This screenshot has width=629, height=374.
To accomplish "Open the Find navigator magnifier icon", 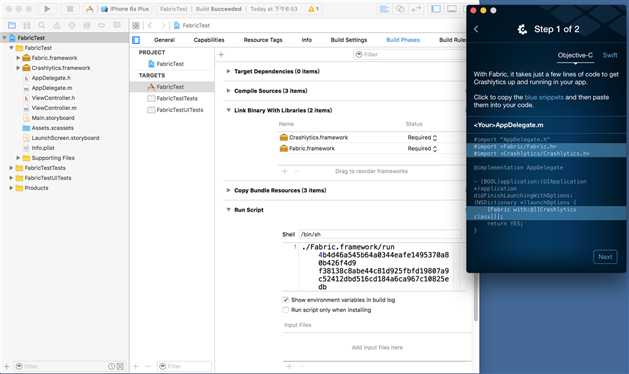I will [42, 25].
